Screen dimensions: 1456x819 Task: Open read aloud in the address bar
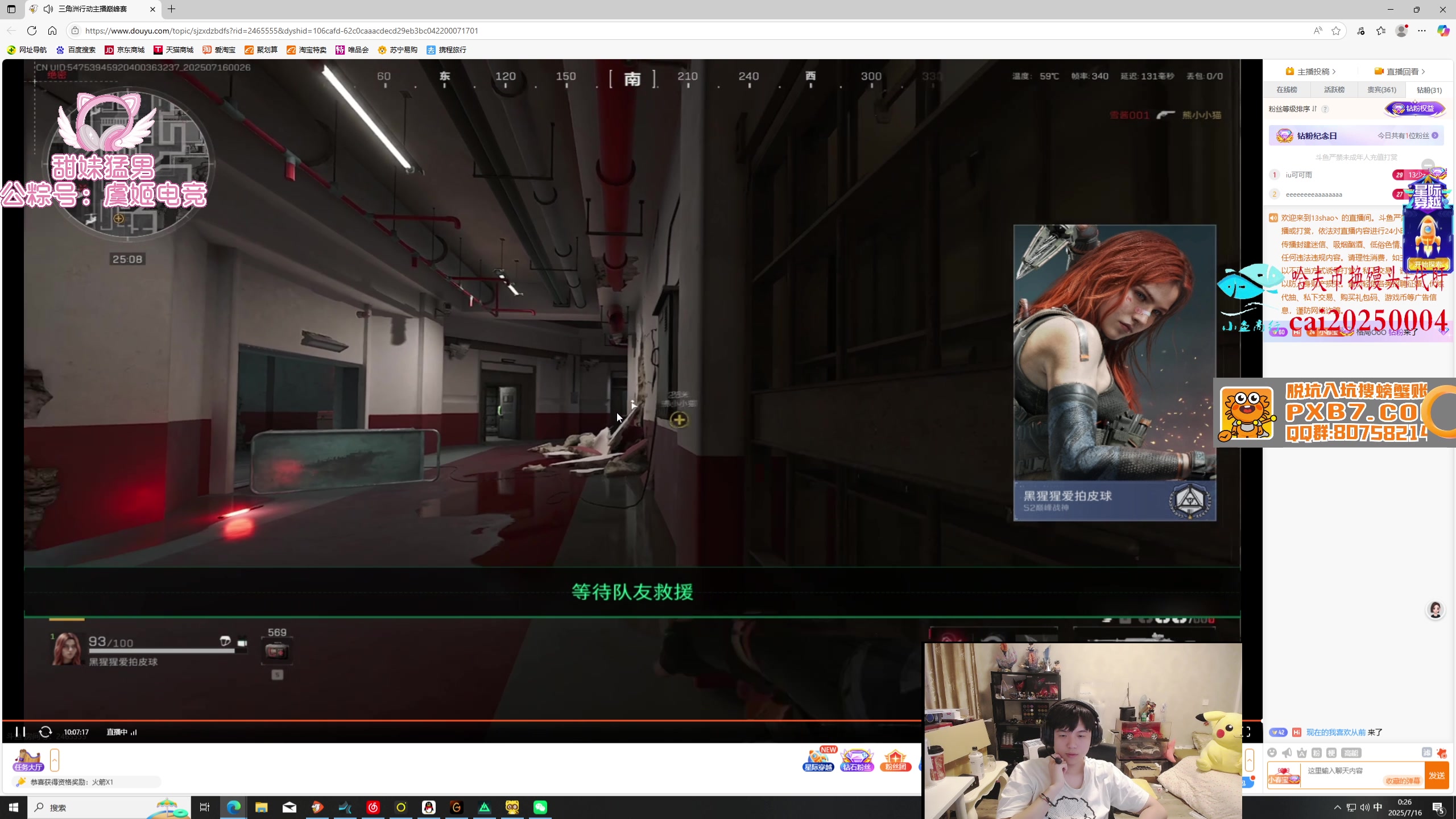click(x=1317, y=31)
